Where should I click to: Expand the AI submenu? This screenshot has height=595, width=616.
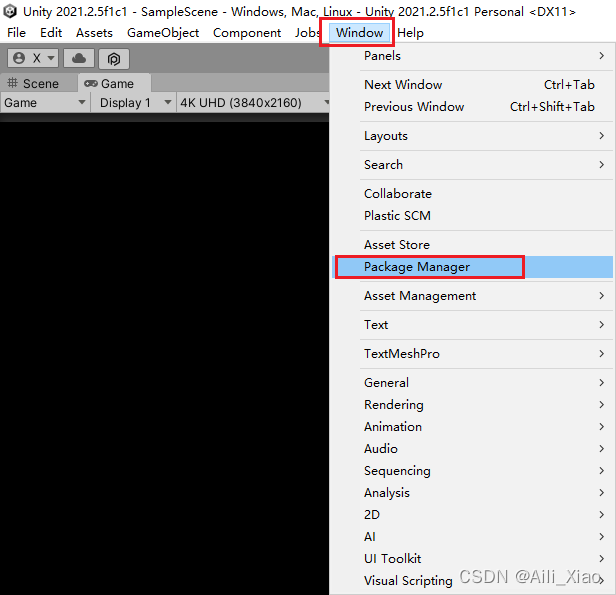pyautogui.click(x=473, y=537)
